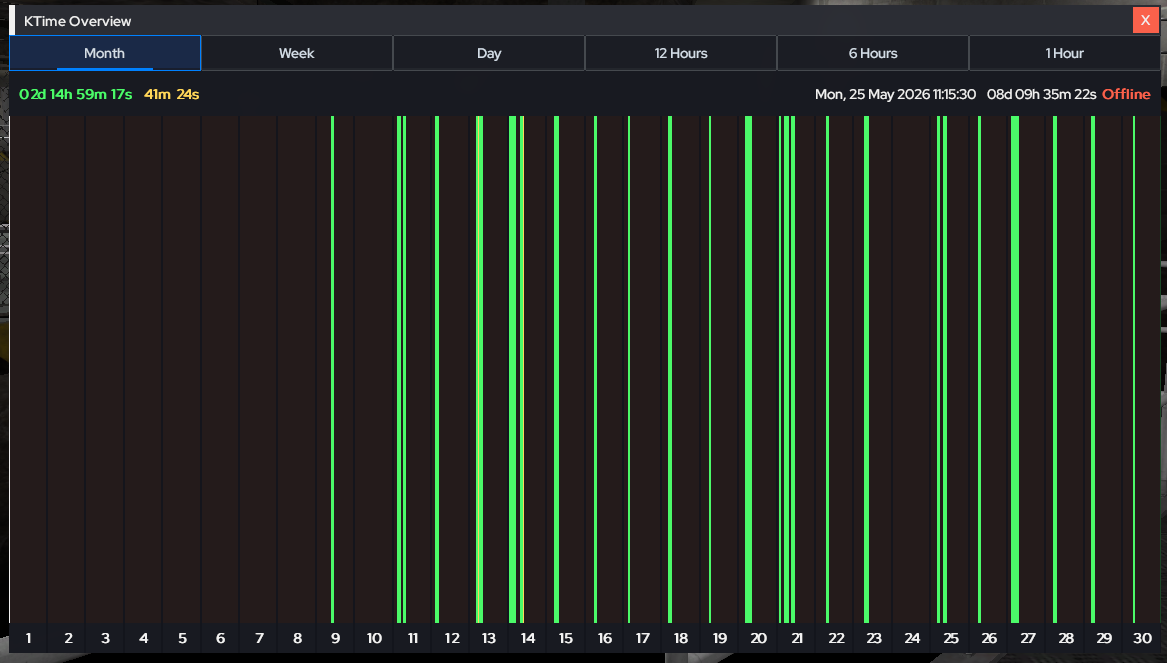Select day 27 on the timeline axis

click(x=1028, y=638)
